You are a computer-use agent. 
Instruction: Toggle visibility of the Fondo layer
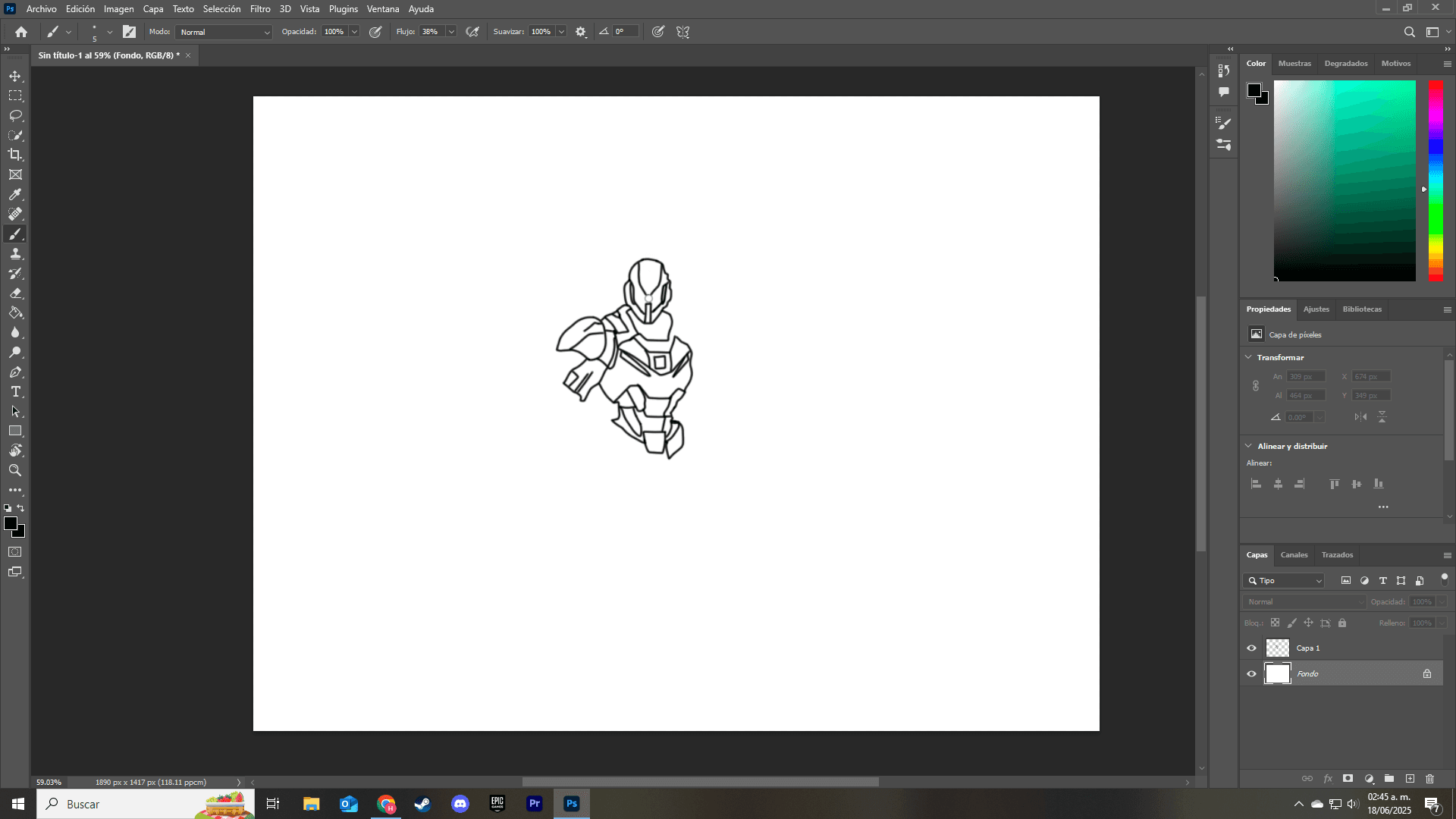1251,674
